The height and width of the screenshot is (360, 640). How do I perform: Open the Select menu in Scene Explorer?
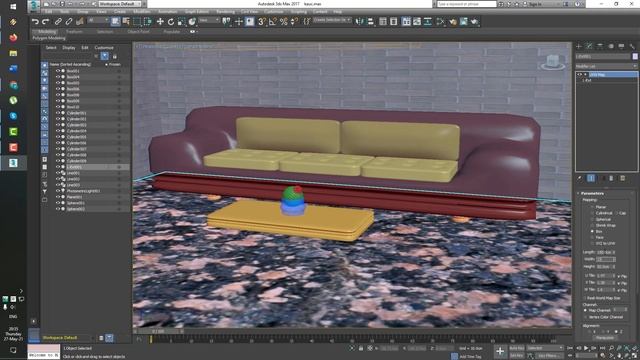point(51,48)
